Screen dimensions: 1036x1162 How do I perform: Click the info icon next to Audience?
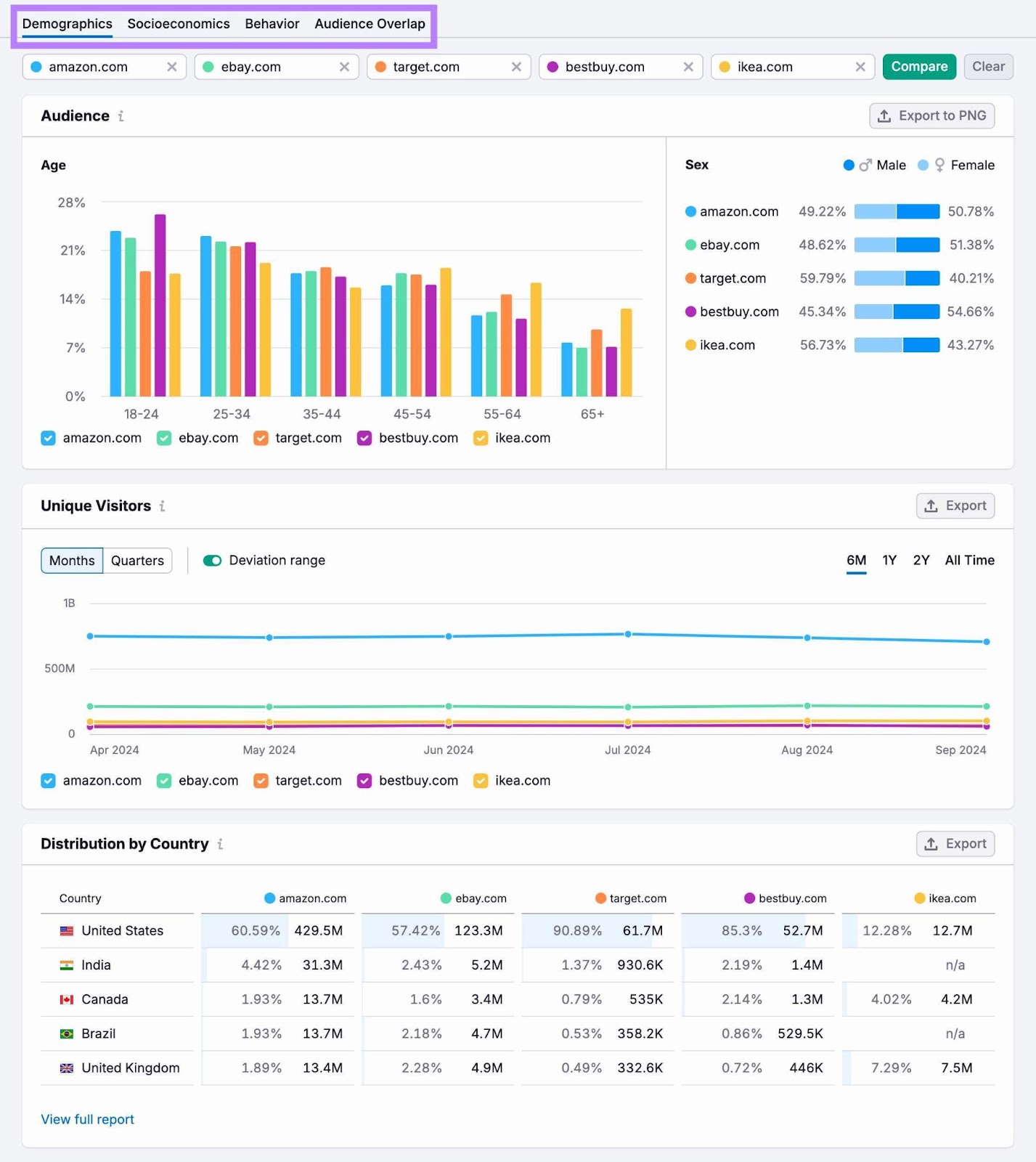[x=121, y=116]
